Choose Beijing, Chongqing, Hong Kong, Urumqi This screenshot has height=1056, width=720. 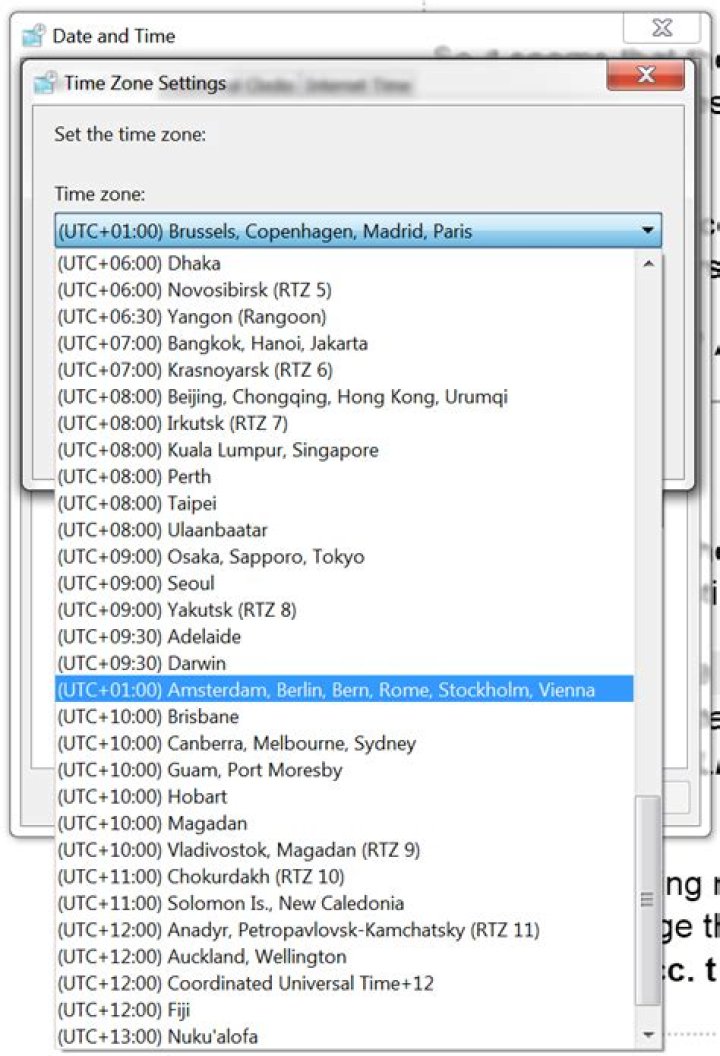(x=344, y=397)
